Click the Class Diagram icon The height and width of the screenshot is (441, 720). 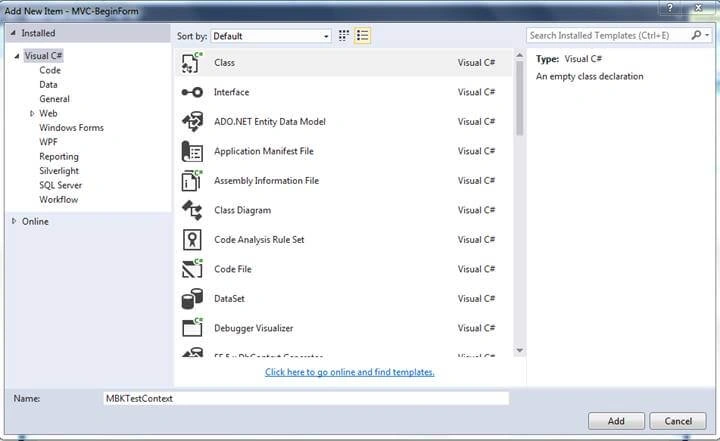[192, 210]
